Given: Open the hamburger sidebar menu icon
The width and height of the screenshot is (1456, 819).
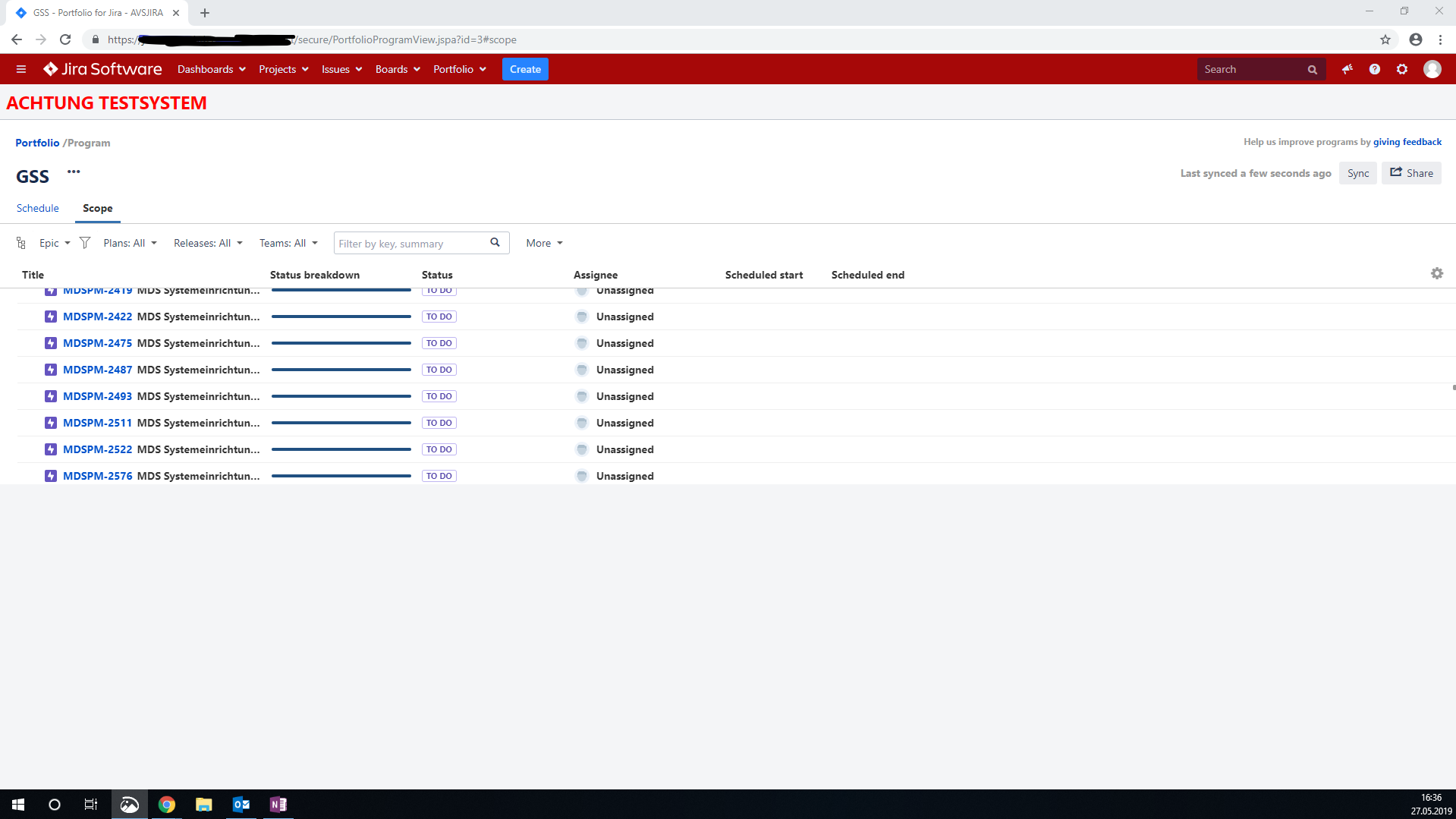Looking at the screenshot, I should (21, 69).
